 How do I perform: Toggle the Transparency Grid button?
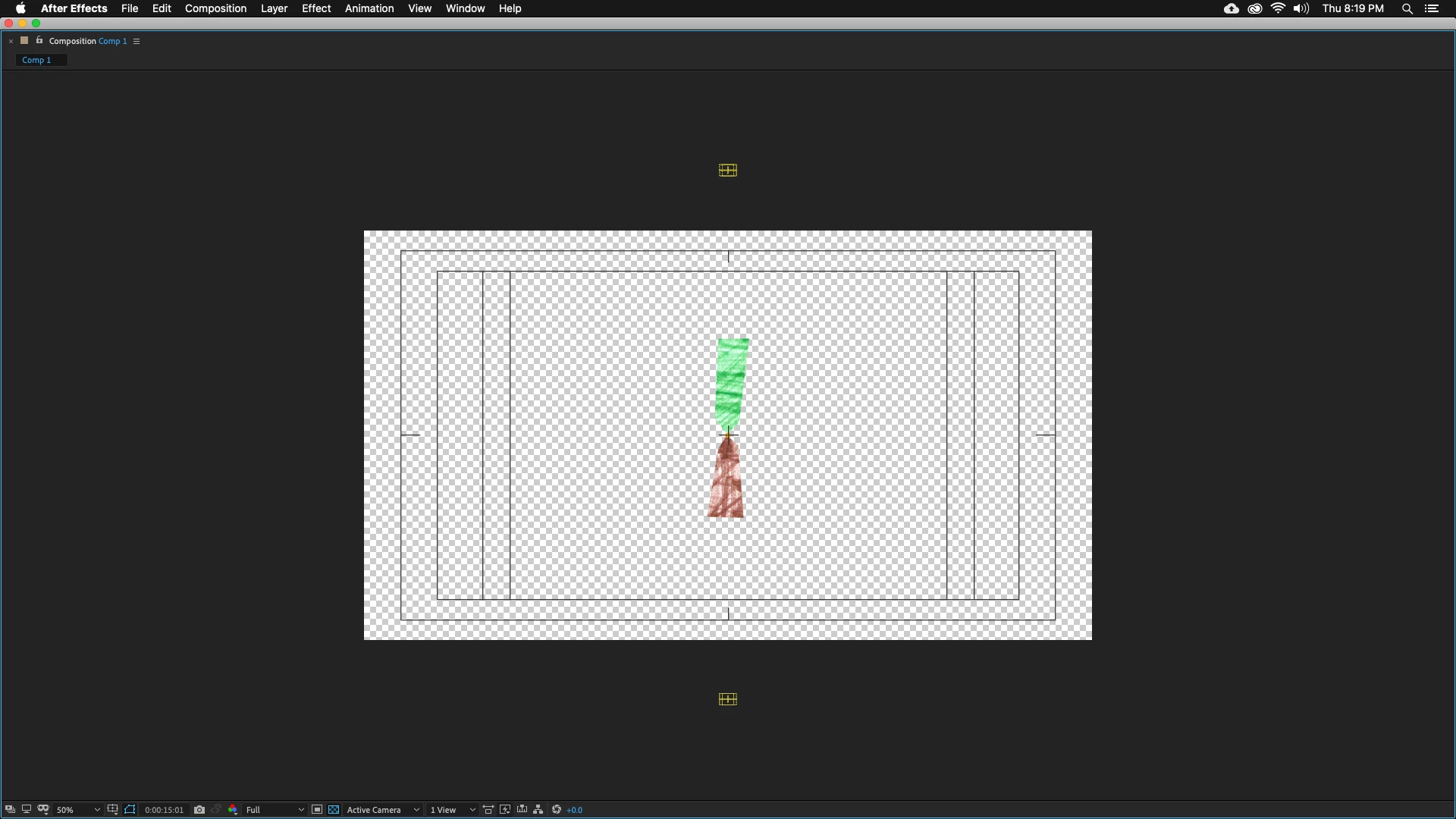334,810
